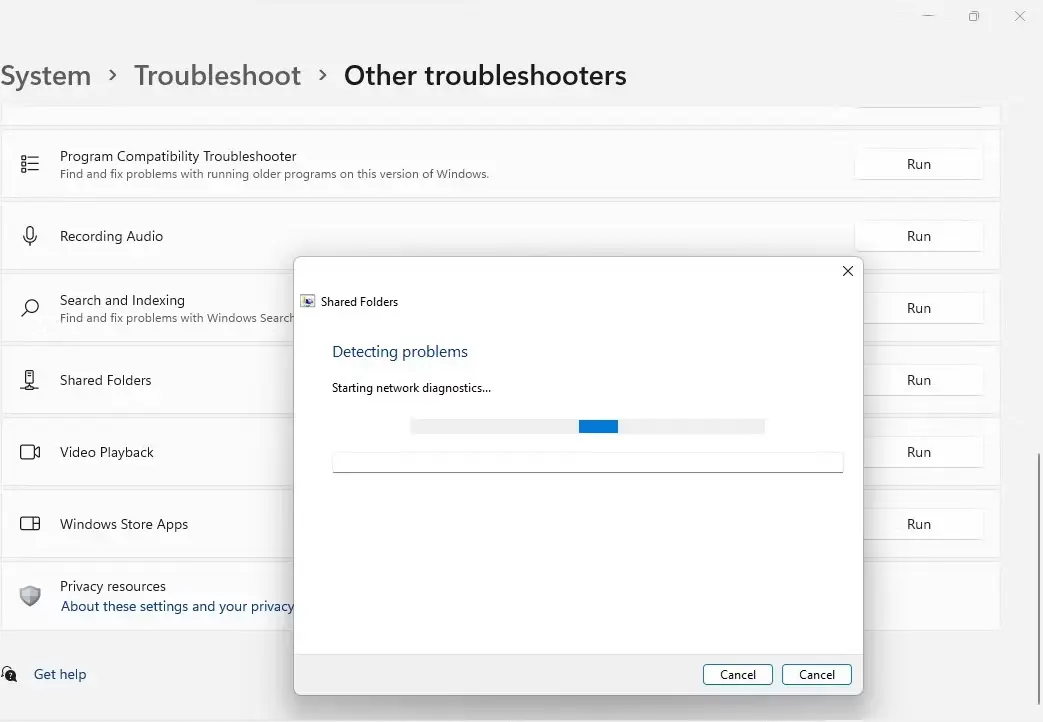Image resolution: width=1043 pixels, height=722 pixels.
Task: Select the Recording Audio label
Action: point(111,236)
